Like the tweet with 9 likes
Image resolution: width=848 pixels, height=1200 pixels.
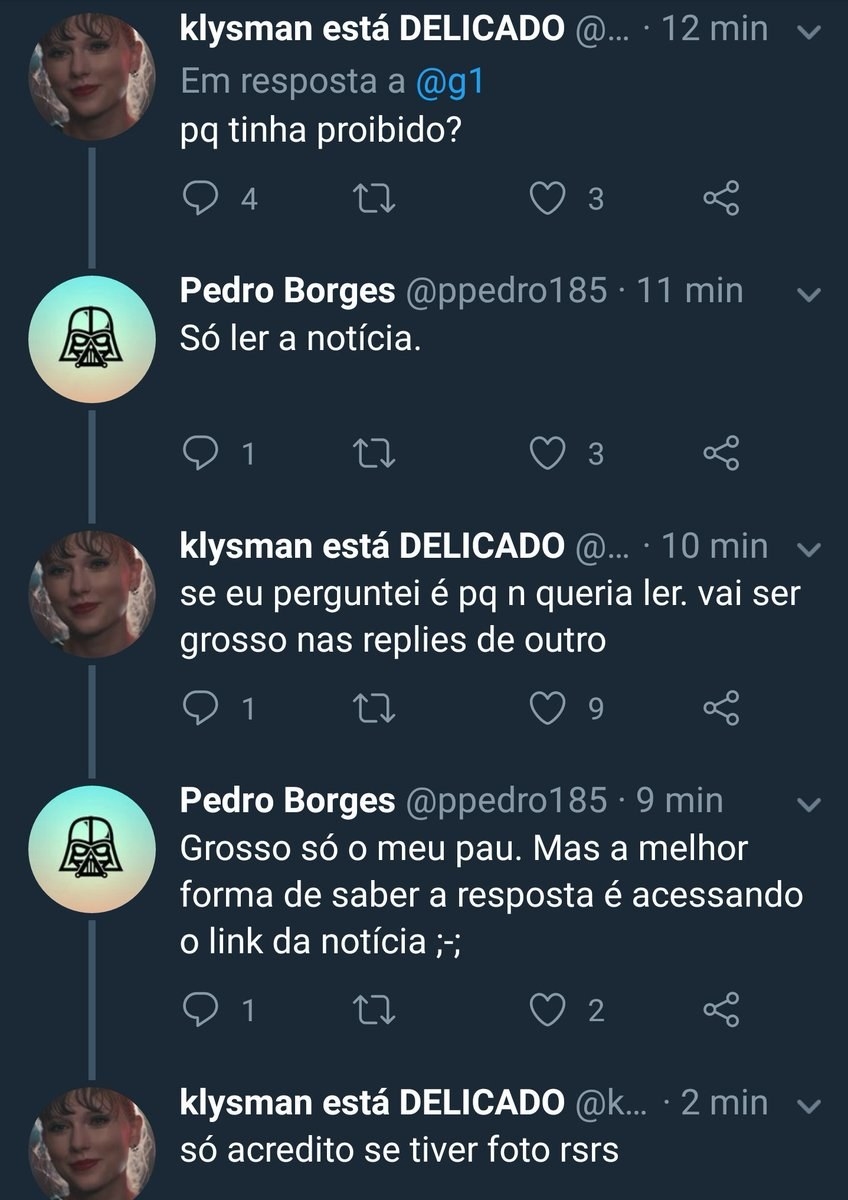pyautogui.click(x=546, y=709)
